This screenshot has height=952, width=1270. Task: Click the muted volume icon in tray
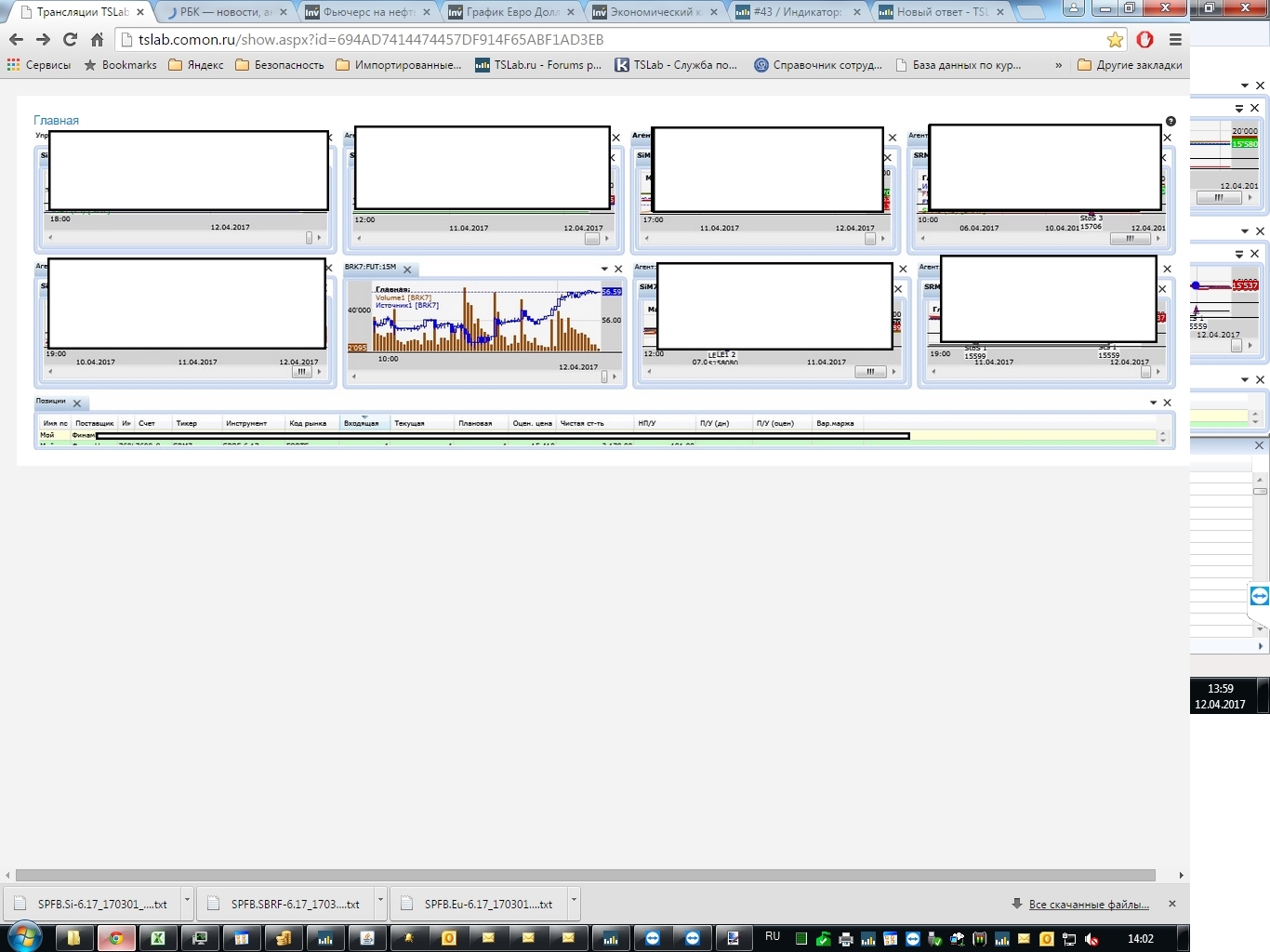[x=1091, y=939]
